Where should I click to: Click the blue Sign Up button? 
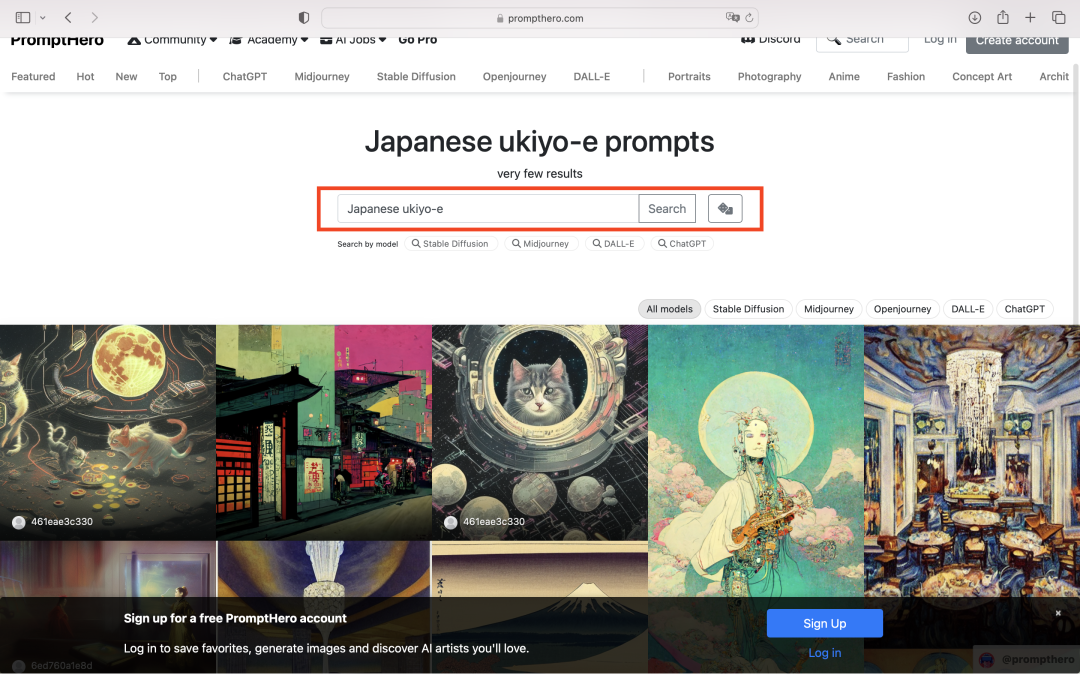click(824, 623)
